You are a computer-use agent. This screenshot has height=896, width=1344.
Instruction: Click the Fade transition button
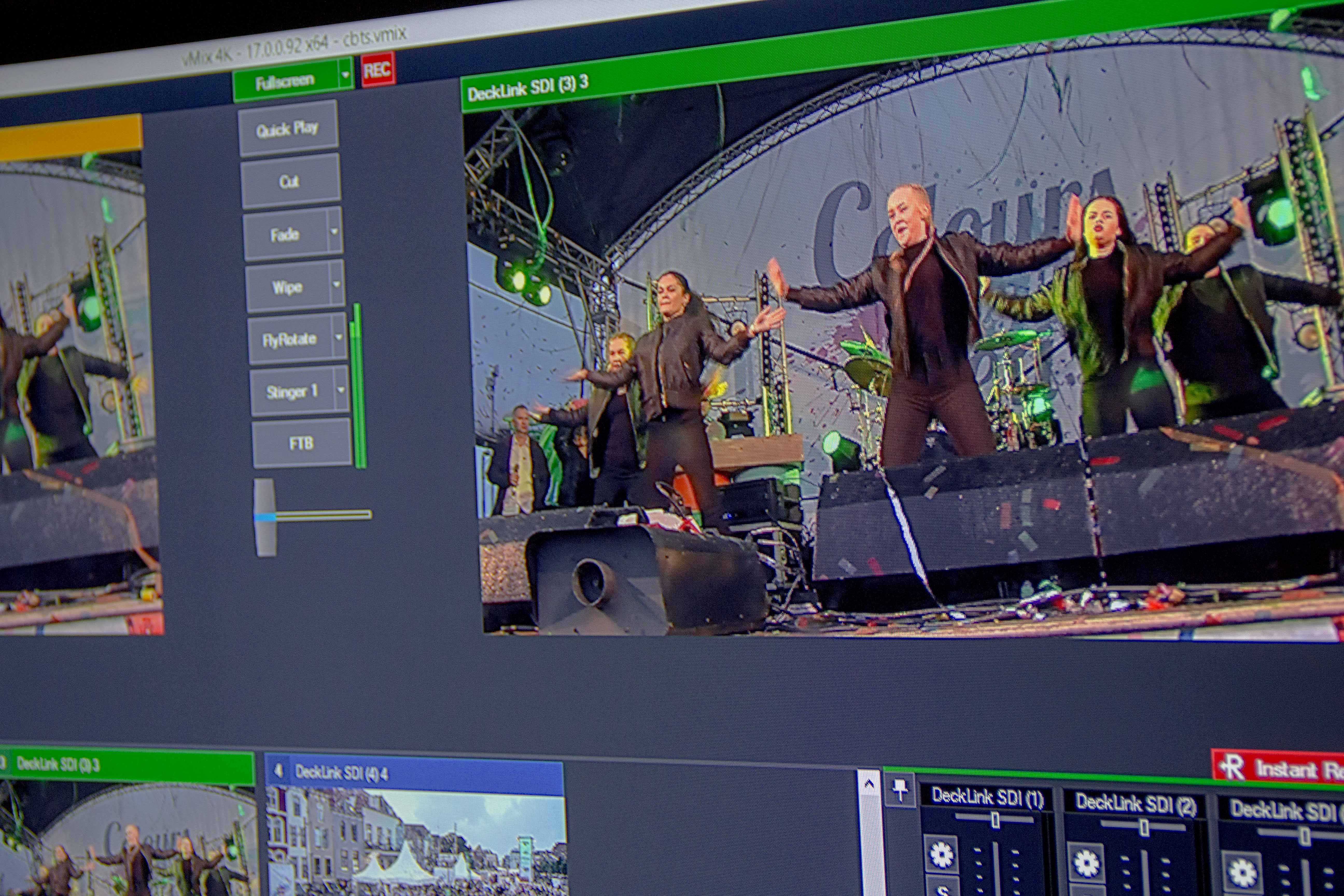(285, 234)
